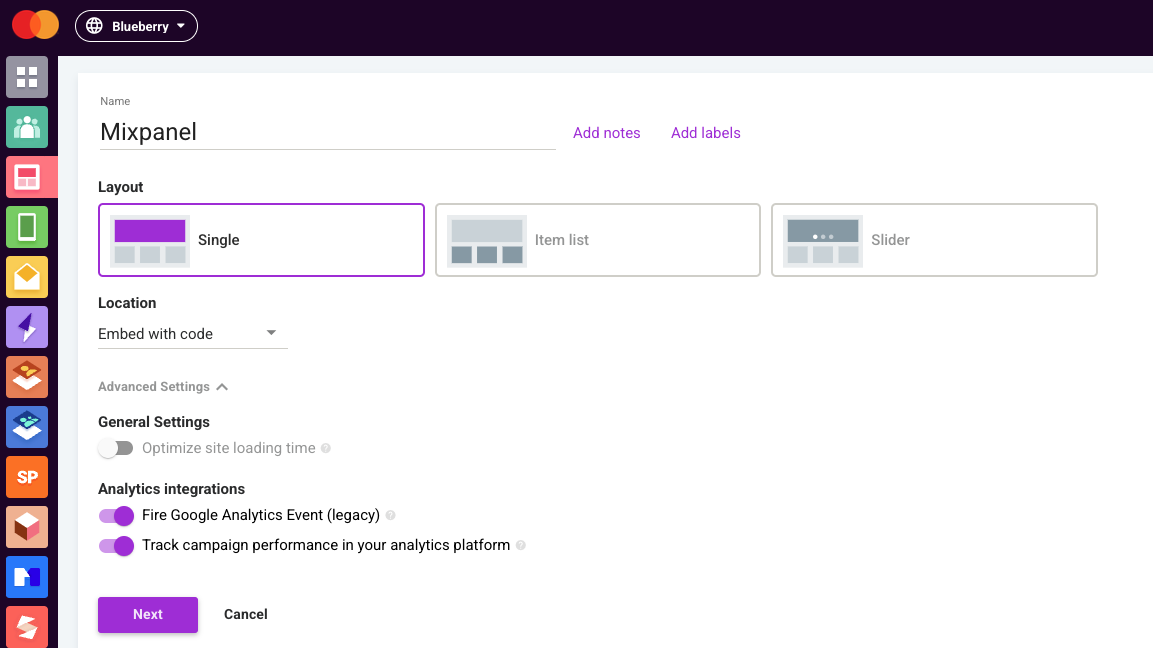Click the Analytics integrations heading

click(171, 489)
